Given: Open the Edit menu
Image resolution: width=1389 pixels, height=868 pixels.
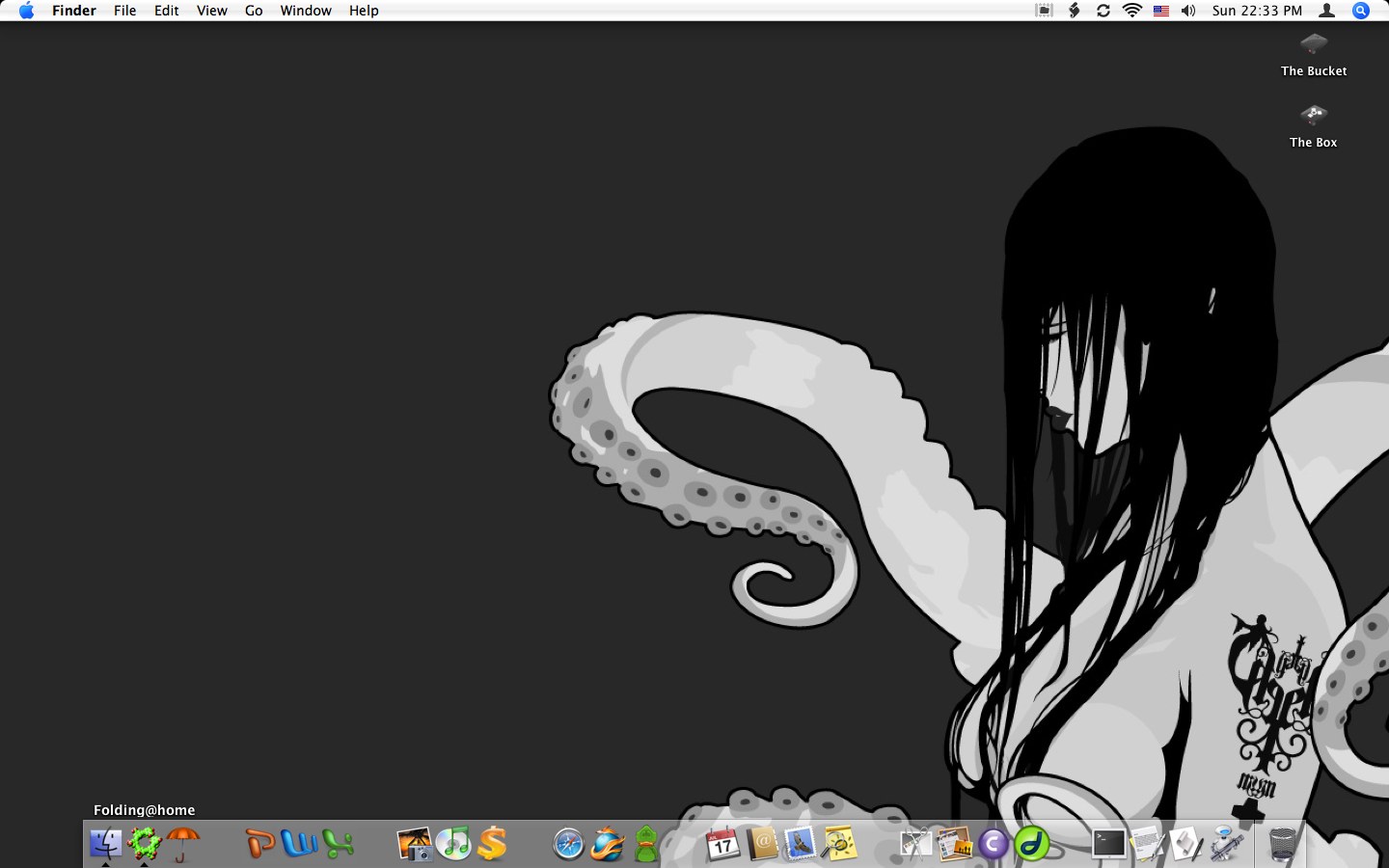Looking at the screenshot, I should coord(167,11).
